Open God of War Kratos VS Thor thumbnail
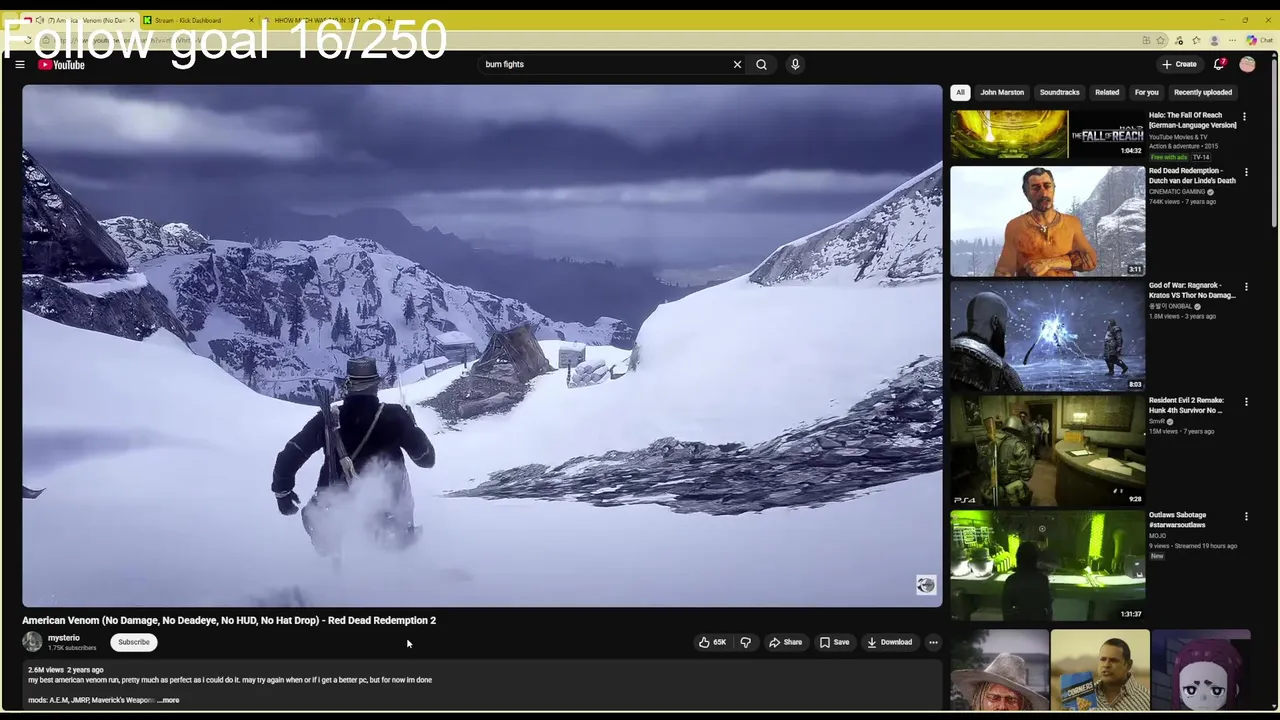This screenshot has width=1280, height=720. 1047,336
